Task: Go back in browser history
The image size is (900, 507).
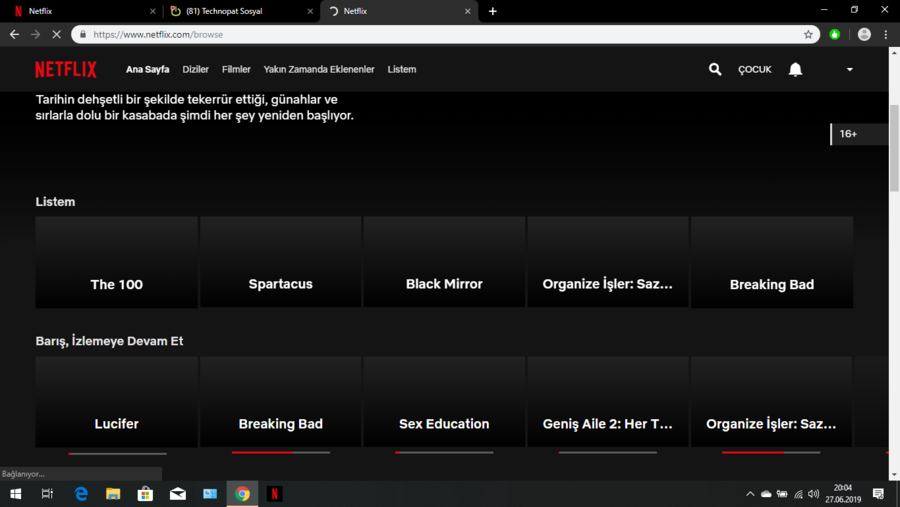Action: pyautogui.click(x=14, y=34)
